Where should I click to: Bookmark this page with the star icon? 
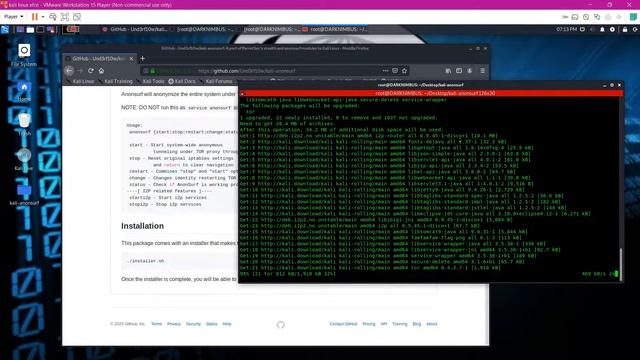404,71
